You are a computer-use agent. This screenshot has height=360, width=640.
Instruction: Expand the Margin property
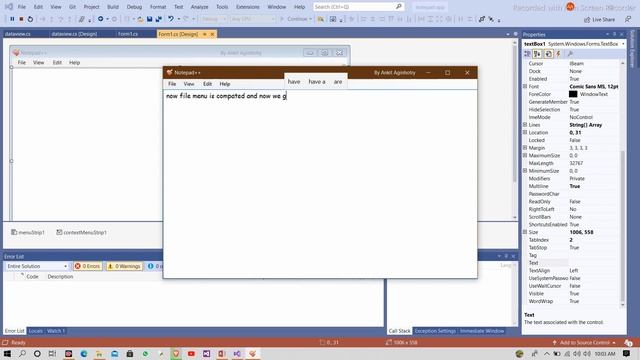click(525, 148)
